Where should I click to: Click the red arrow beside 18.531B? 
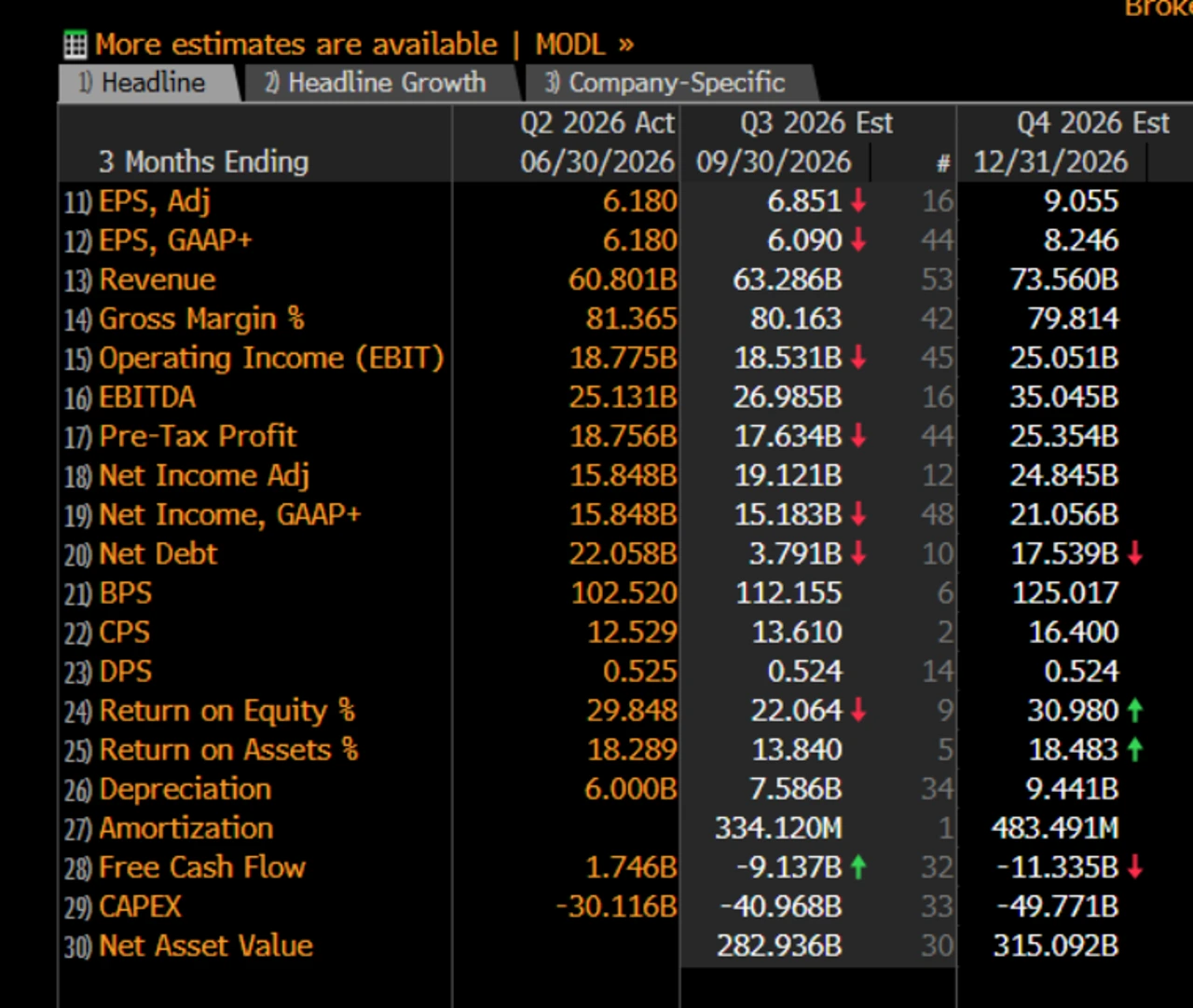(x=858, y=357)
